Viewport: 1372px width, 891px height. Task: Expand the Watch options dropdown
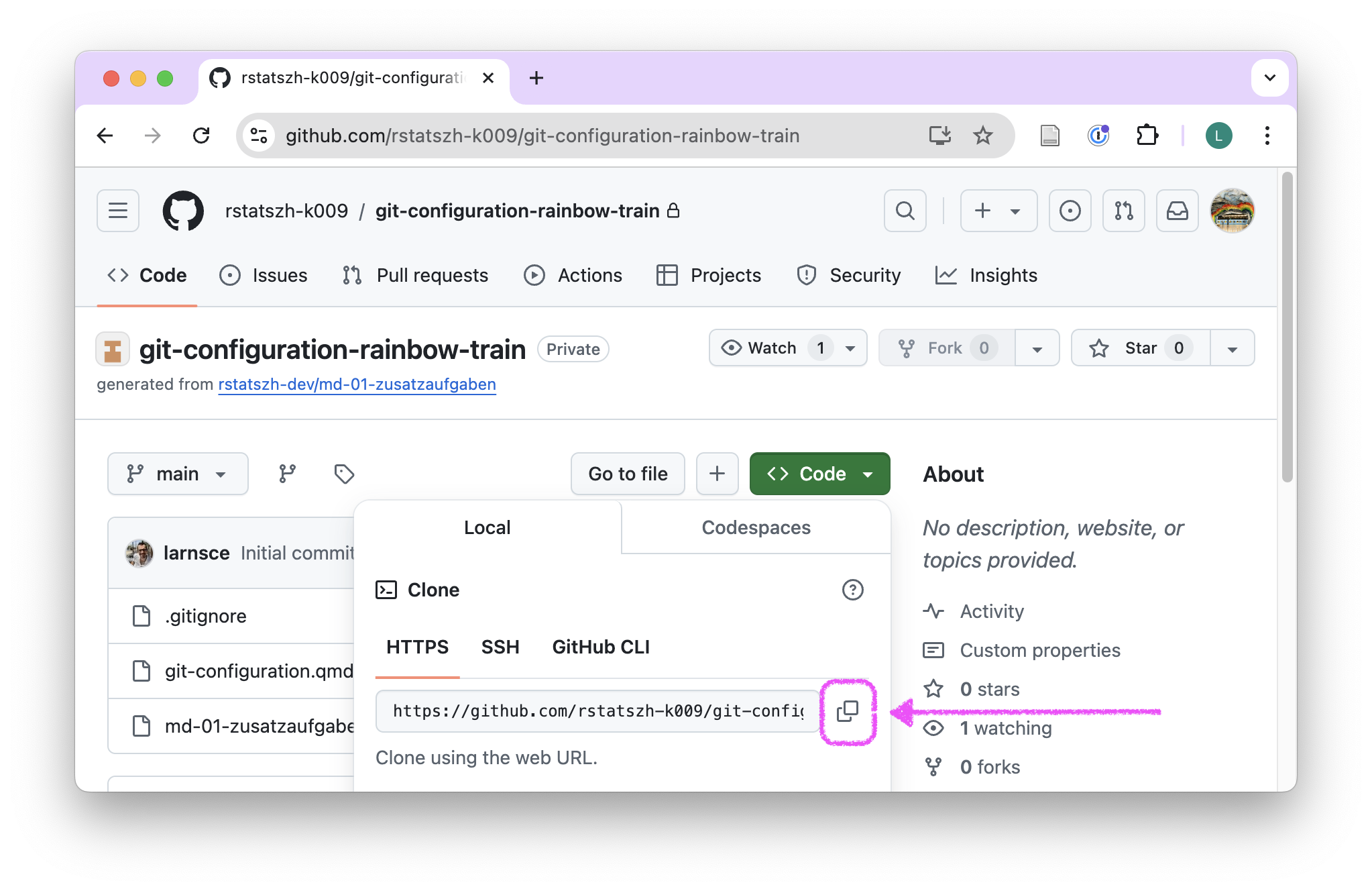[x=850, y=348]
